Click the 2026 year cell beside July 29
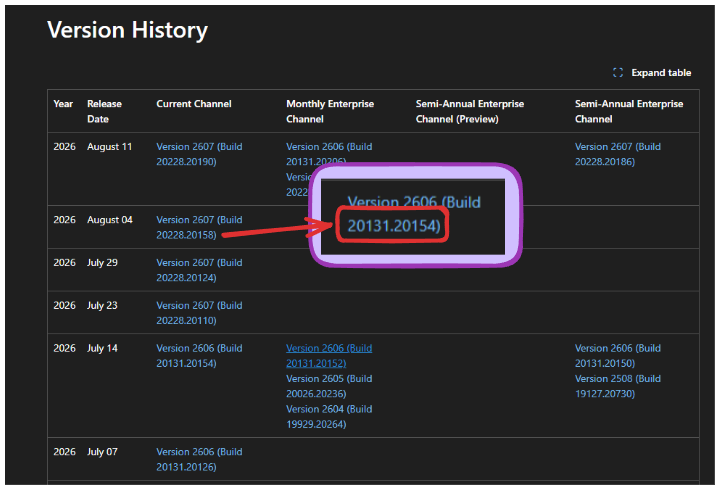 64,263
